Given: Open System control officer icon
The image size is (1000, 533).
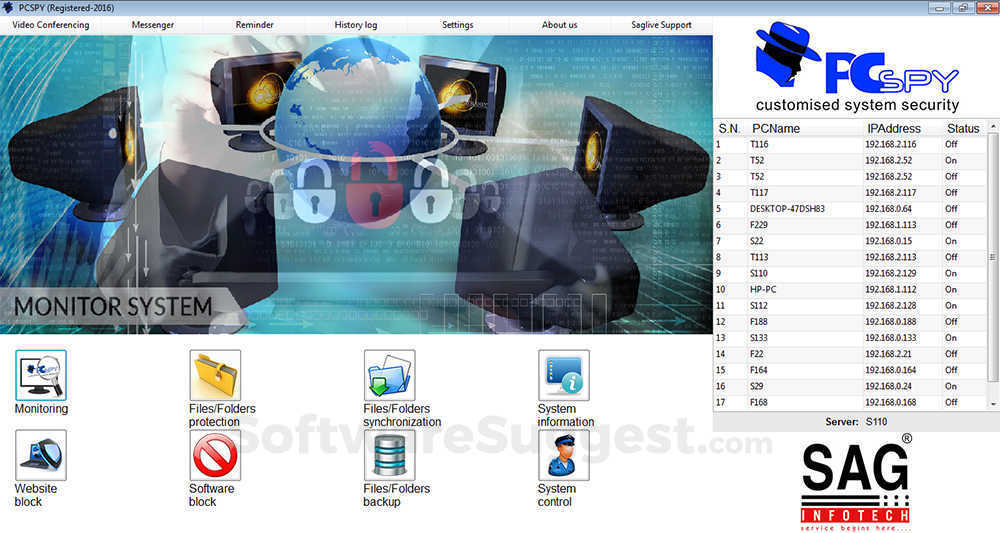Looking at the screenshot, I should [x=564, y=455].
